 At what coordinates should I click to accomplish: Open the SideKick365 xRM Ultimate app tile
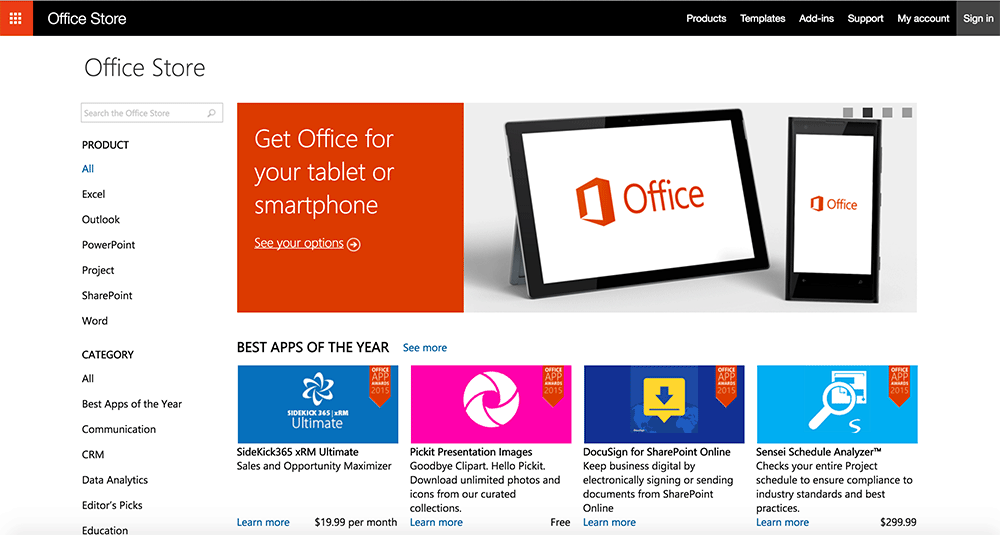[x=318, y=404]
